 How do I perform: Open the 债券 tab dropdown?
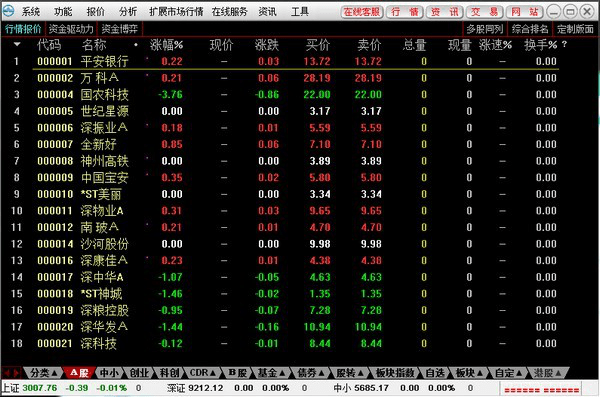[310, 372]
